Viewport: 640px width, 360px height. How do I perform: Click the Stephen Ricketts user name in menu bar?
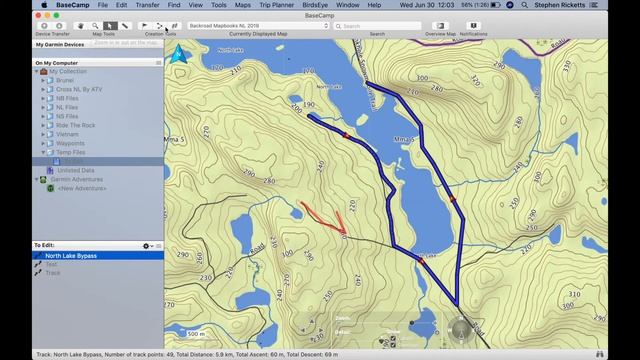click(560, 5)
